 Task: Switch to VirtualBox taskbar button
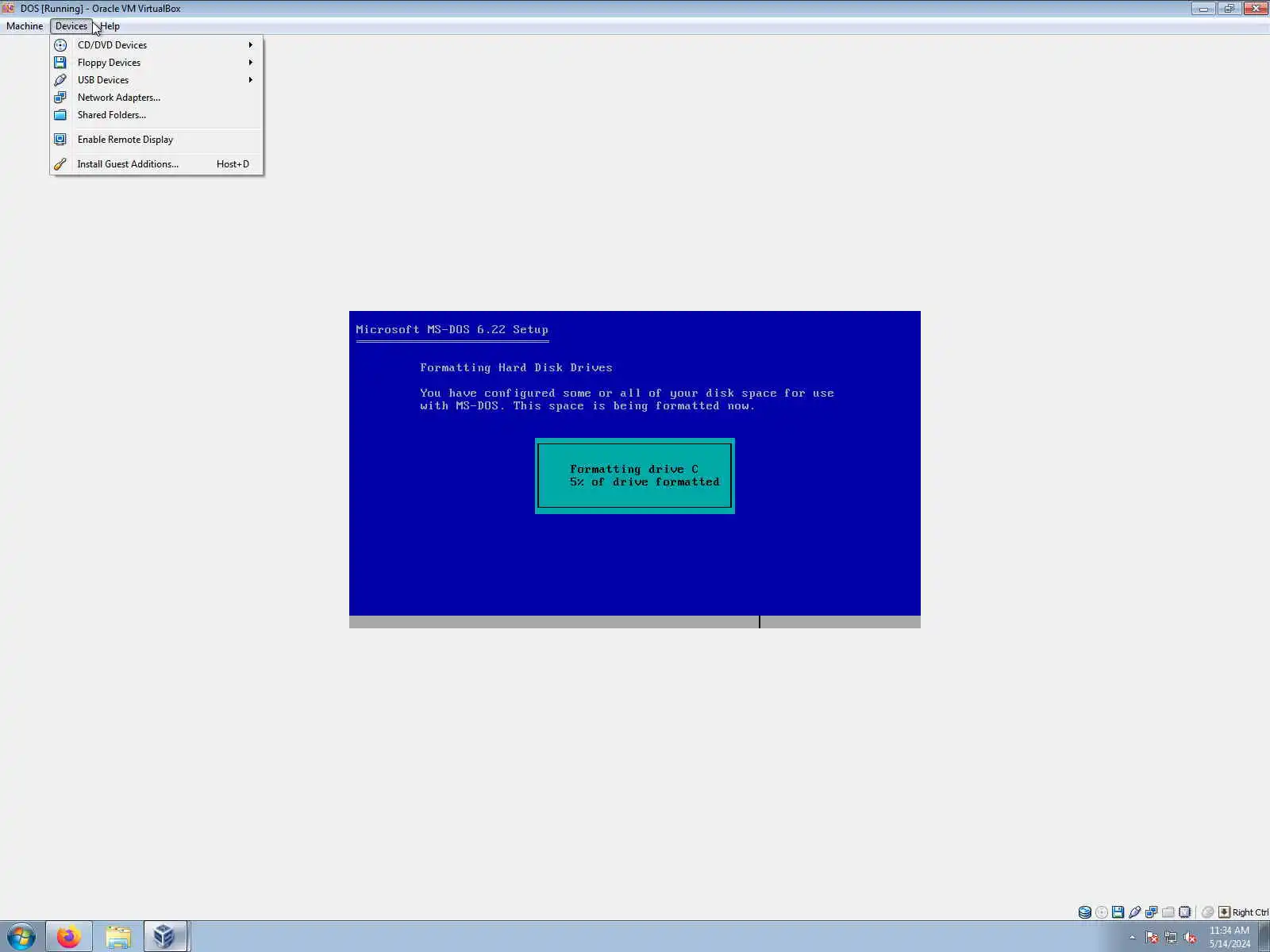165,937
